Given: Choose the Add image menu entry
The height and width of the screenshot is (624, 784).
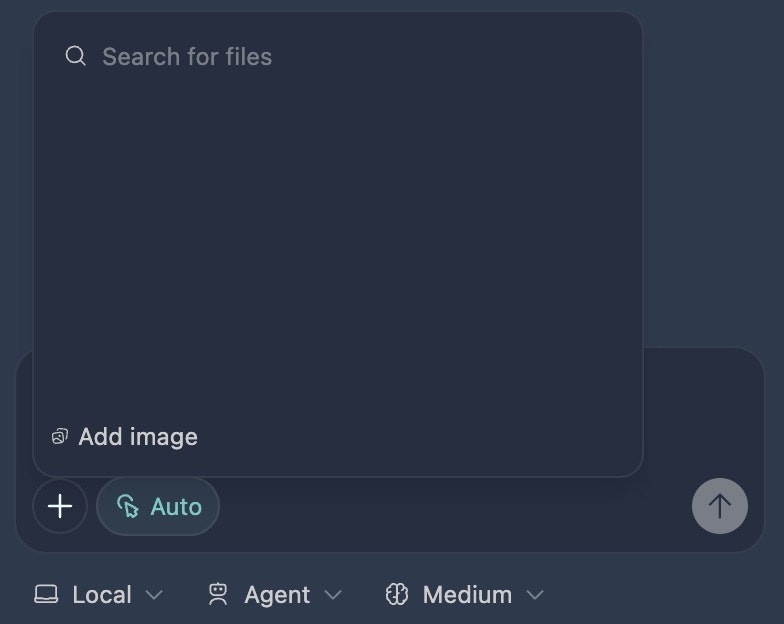Looking at the screenshot, I should [x=125, y=436].
